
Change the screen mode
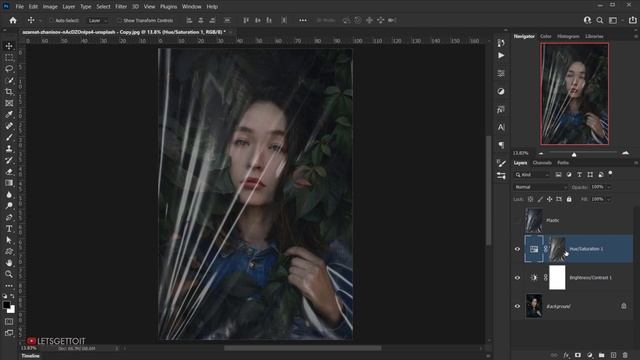[x=9, y=333]
